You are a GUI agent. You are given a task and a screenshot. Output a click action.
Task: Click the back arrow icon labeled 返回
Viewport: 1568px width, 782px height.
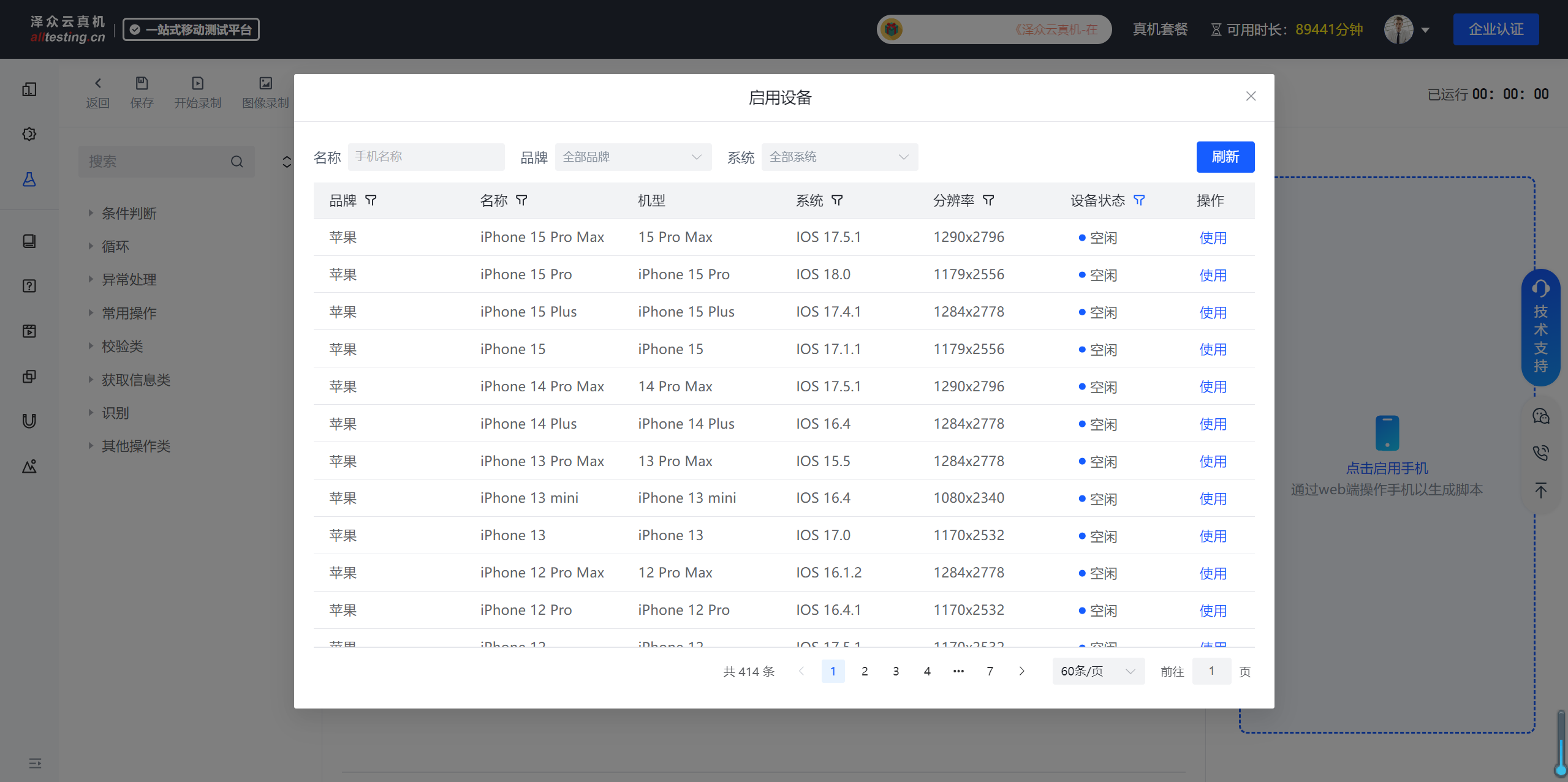click(97, 83)
